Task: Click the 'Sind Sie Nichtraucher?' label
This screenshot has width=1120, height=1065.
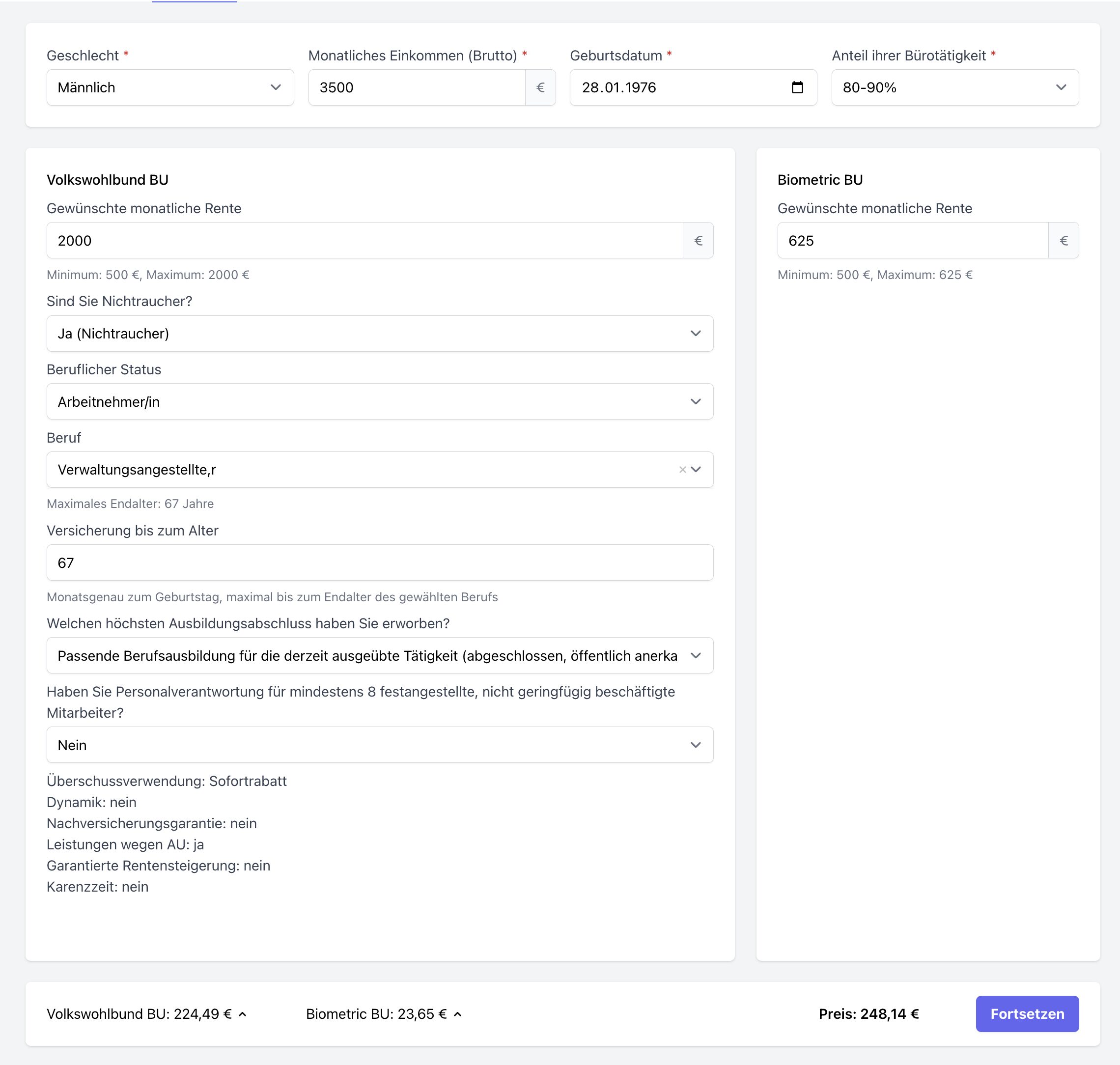Action: (119, 302)
